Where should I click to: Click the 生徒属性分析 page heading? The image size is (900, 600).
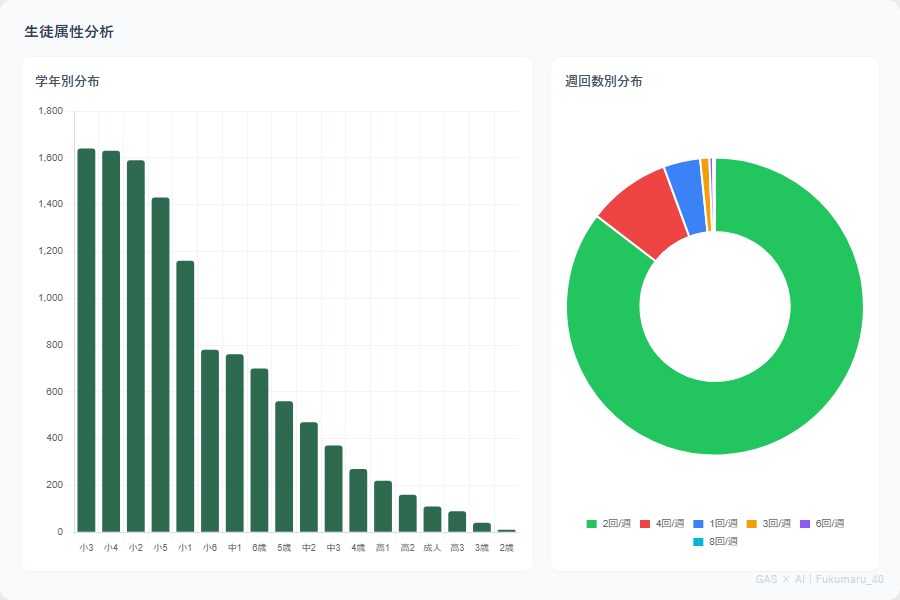[69, 32]
